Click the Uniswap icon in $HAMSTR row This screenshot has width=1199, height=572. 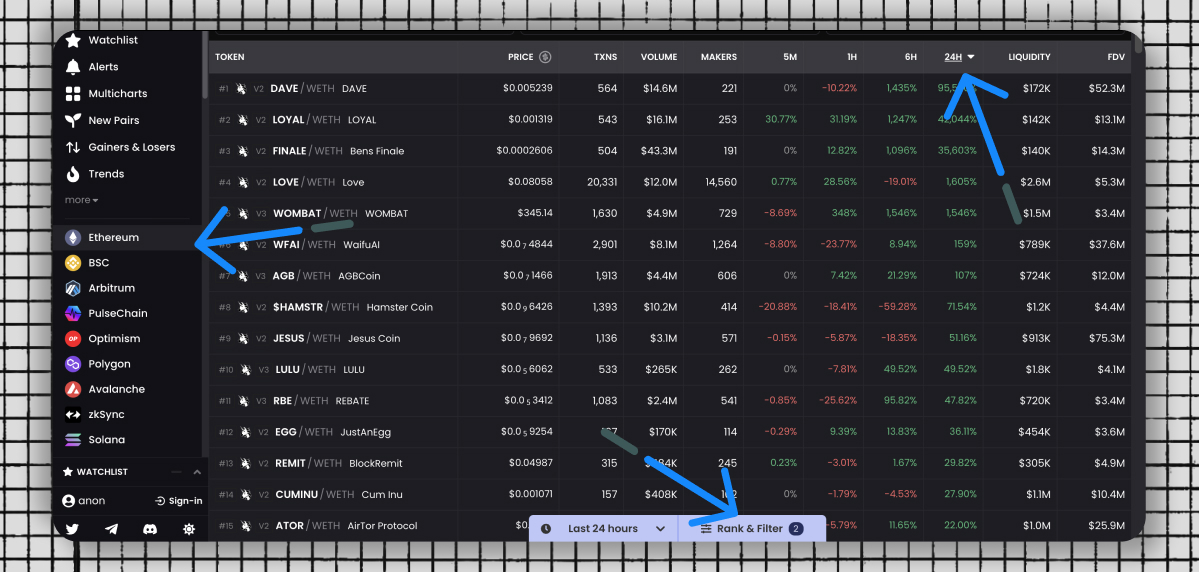243,307
